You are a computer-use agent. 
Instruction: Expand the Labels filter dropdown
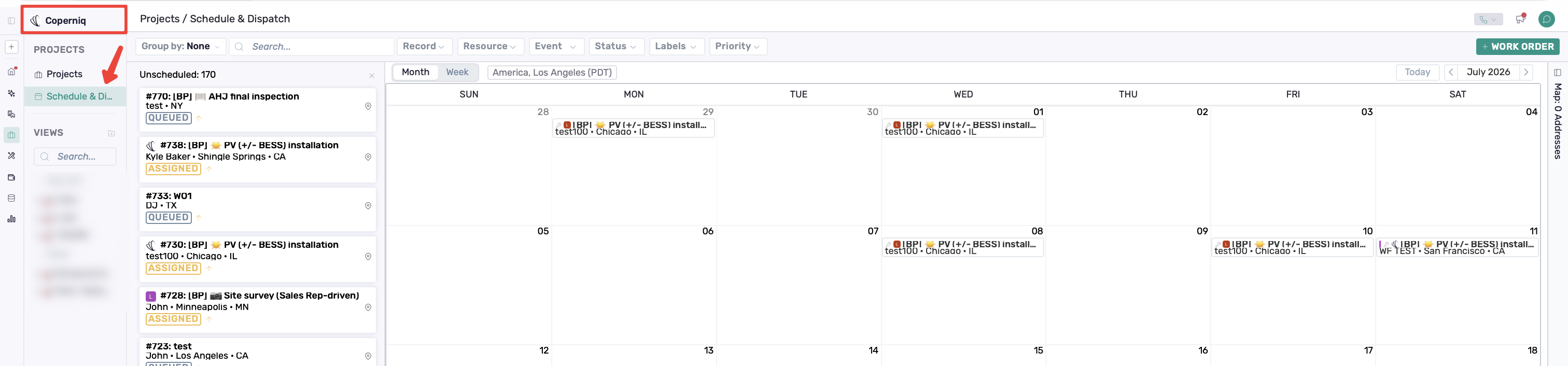676,46
